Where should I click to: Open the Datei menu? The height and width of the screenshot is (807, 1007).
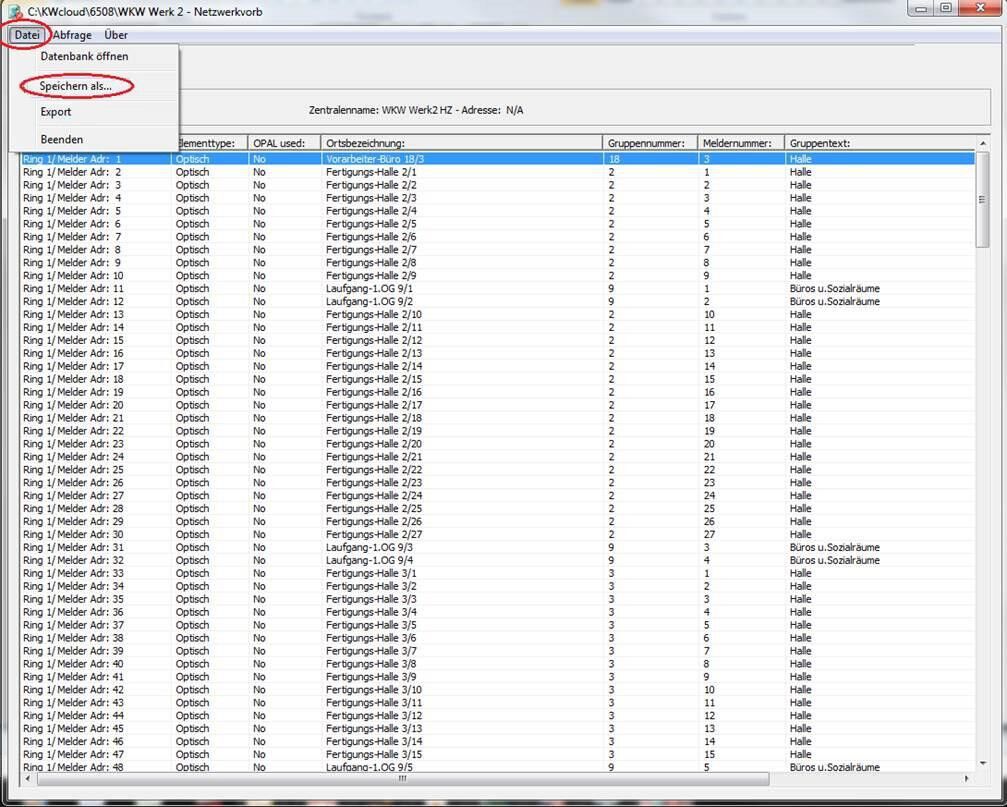pos(27,35)
